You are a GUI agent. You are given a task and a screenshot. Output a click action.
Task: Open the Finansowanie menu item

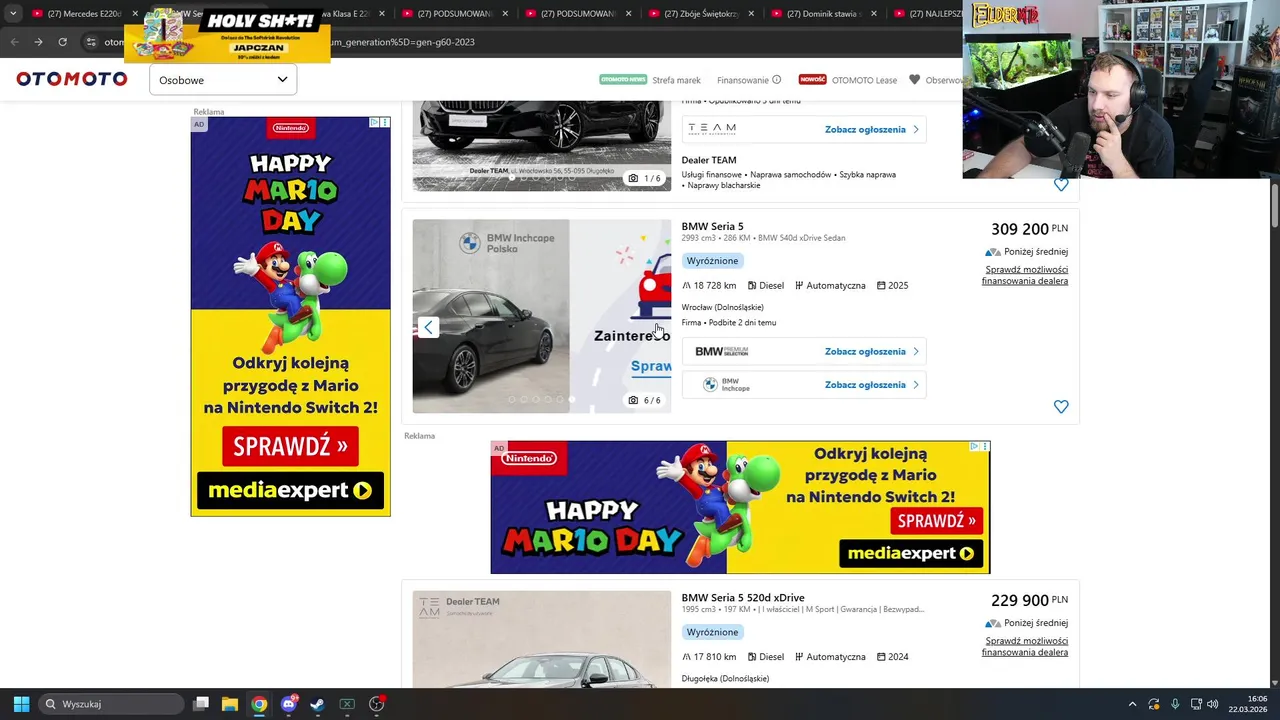pos(743,80)
